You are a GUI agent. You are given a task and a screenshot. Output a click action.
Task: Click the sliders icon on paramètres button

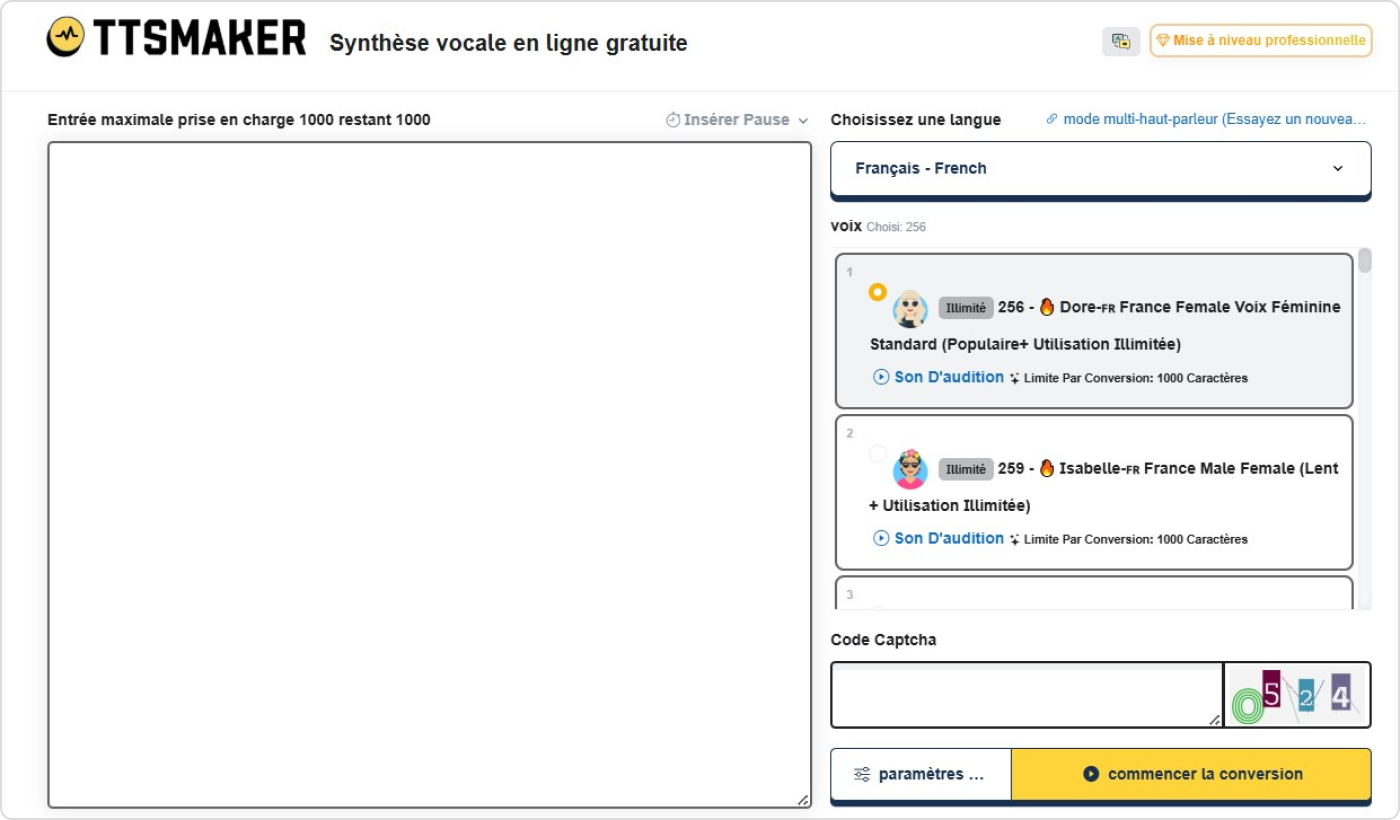coord(862,774)
